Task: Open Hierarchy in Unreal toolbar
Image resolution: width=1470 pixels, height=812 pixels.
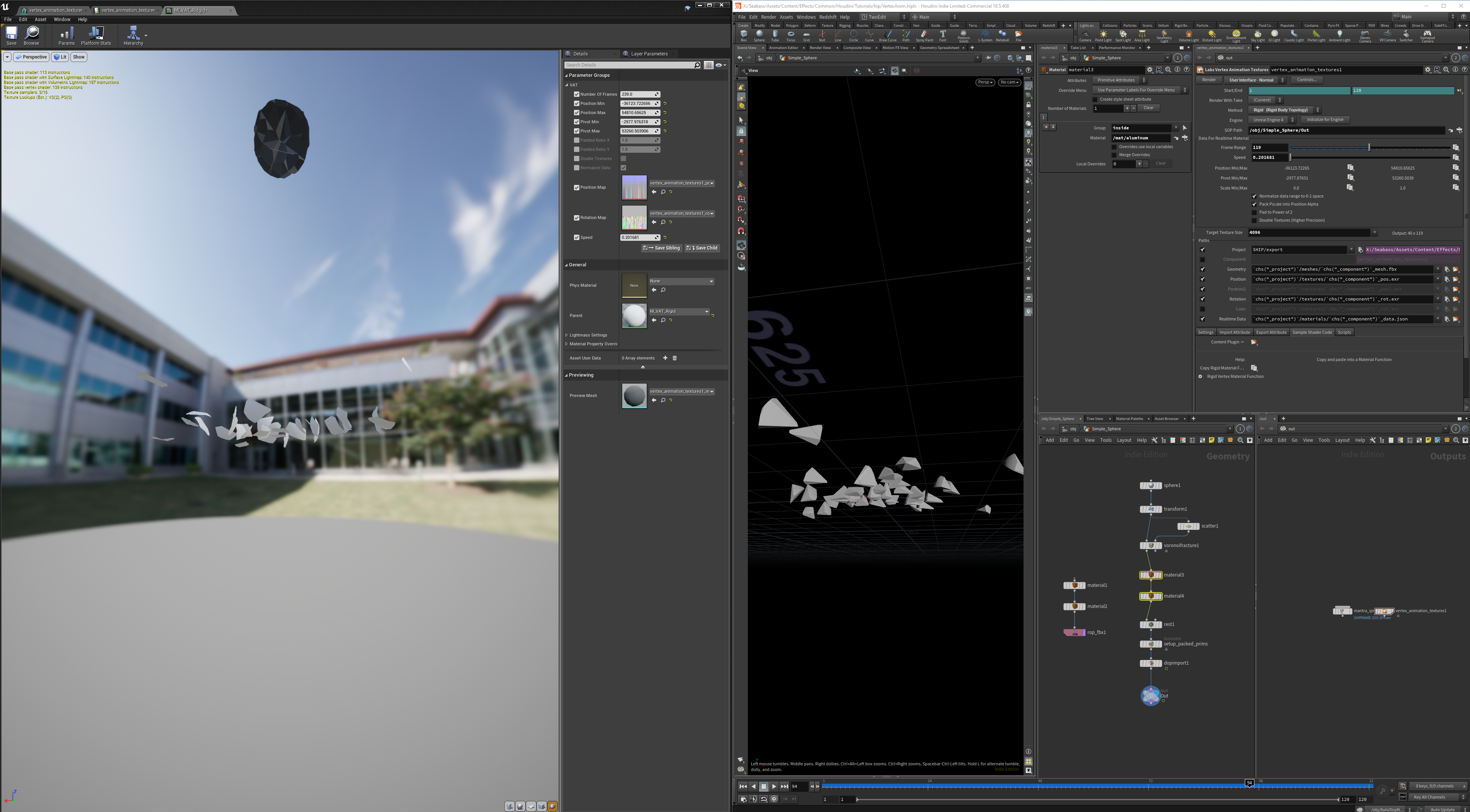Action: [133, 35]
